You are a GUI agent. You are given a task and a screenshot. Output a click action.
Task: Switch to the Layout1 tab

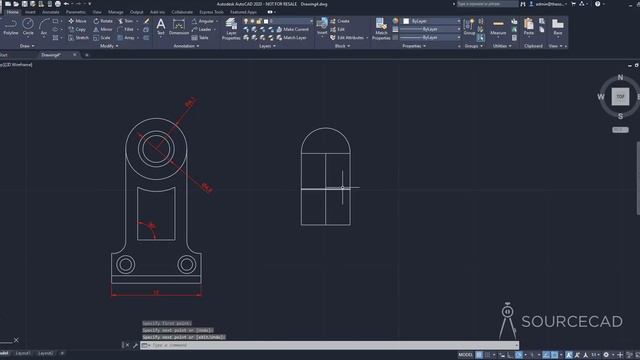(23, 353)
